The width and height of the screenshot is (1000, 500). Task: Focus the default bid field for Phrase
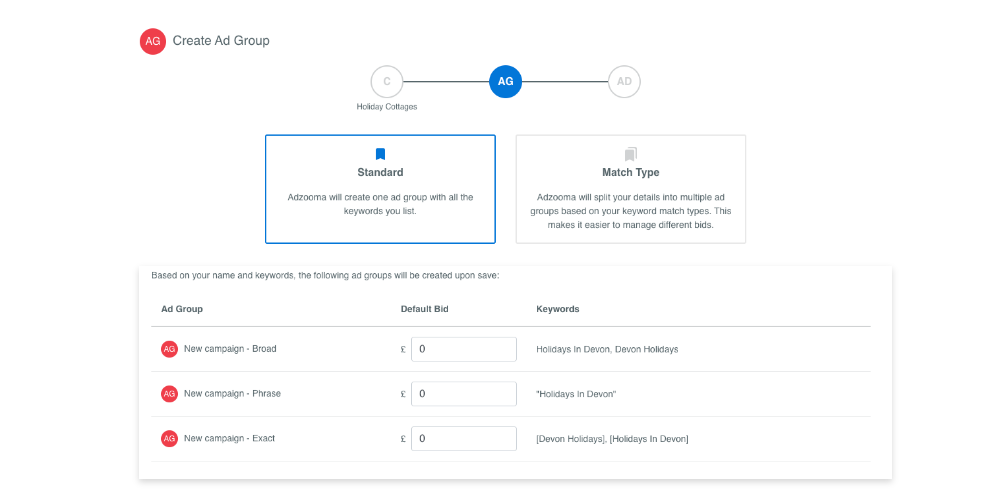click(464, 394)
